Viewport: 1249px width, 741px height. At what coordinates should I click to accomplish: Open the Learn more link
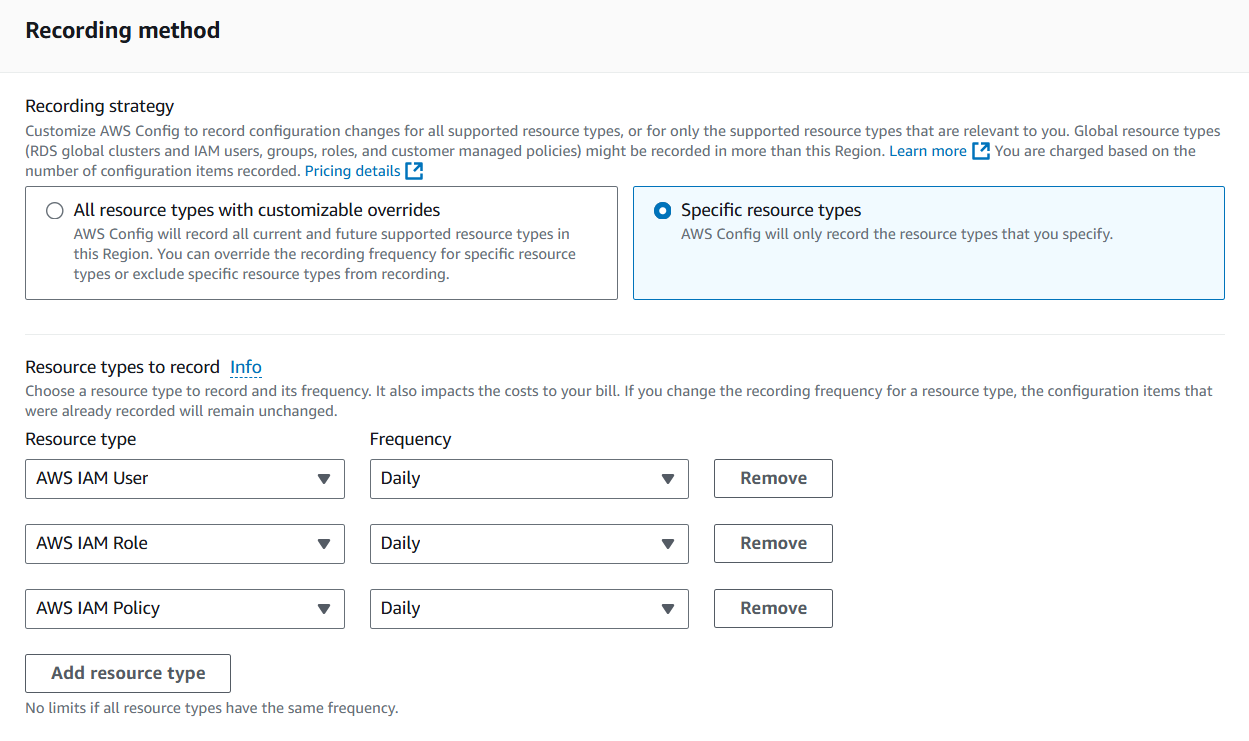[x=927, y=151]
